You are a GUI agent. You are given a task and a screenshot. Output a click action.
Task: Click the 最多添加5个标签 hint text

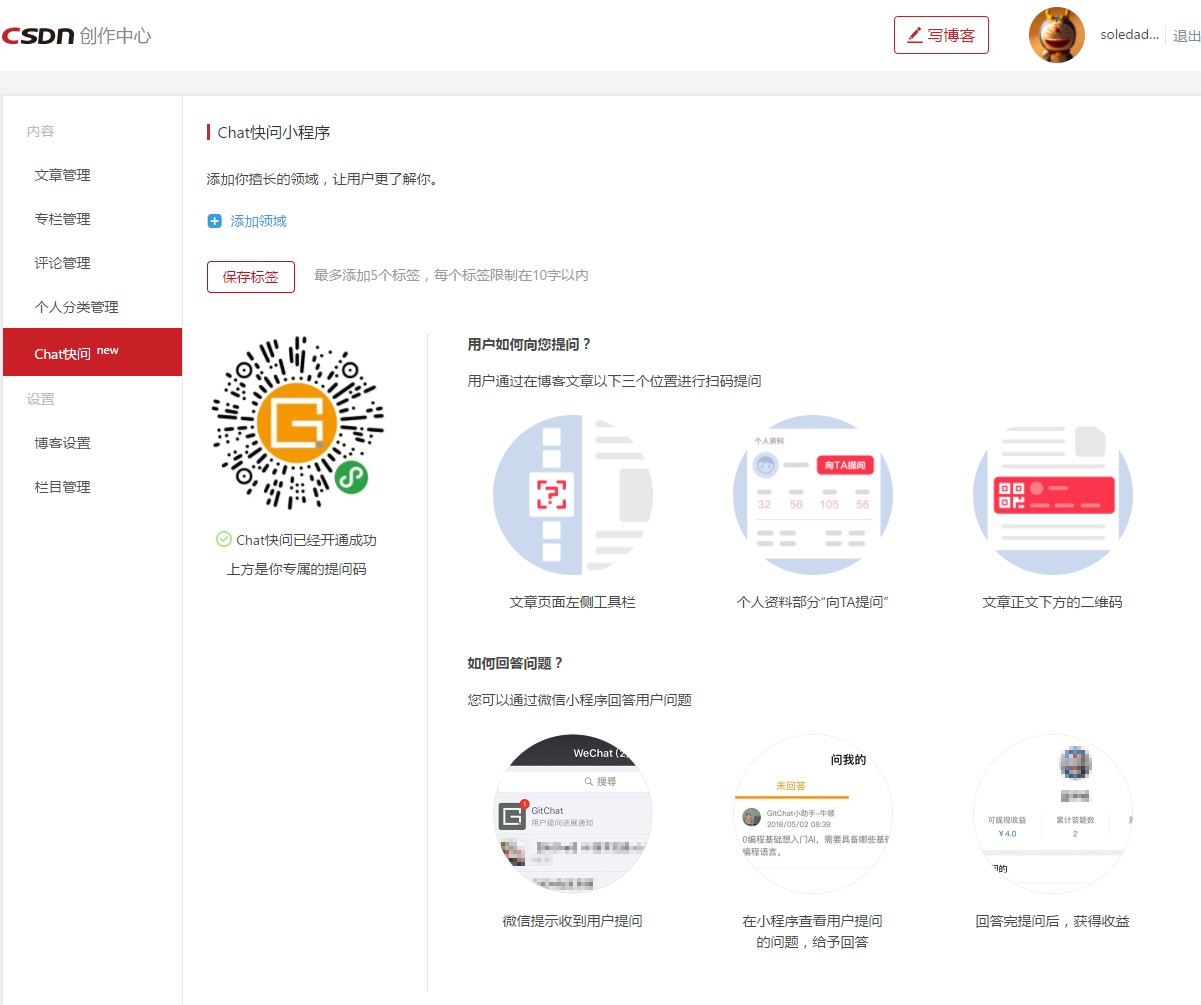coord(451,275)
